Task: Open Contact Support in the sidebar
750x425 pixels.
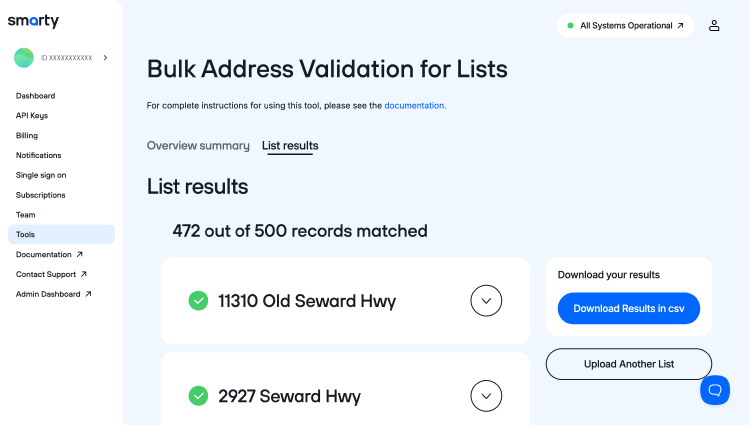Action: tap(46, 274)
